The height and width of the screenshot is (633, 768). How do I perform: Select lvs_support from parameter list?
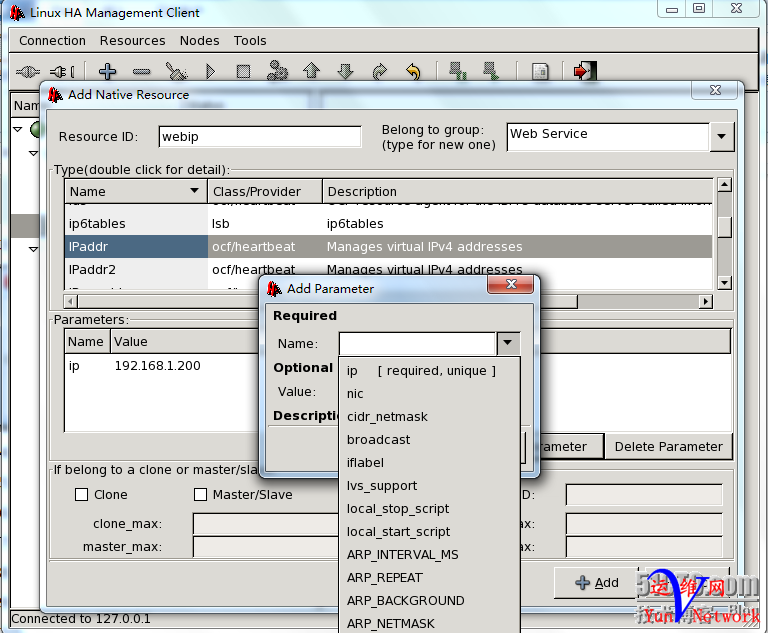(429, 486)
